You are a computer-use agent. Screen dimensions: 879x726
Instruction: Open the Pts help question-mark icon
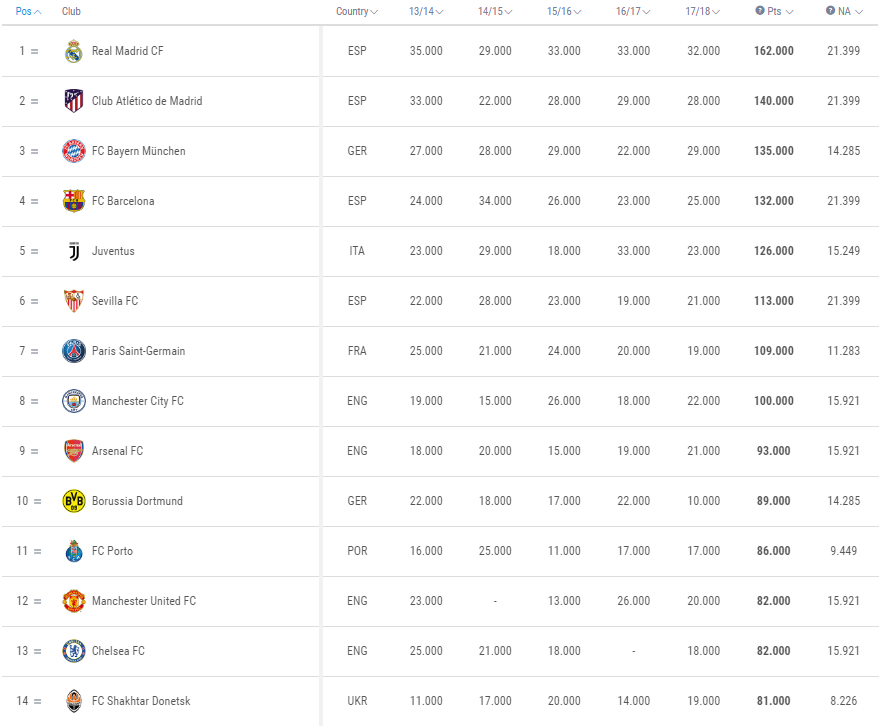click(x=760, y=11)
